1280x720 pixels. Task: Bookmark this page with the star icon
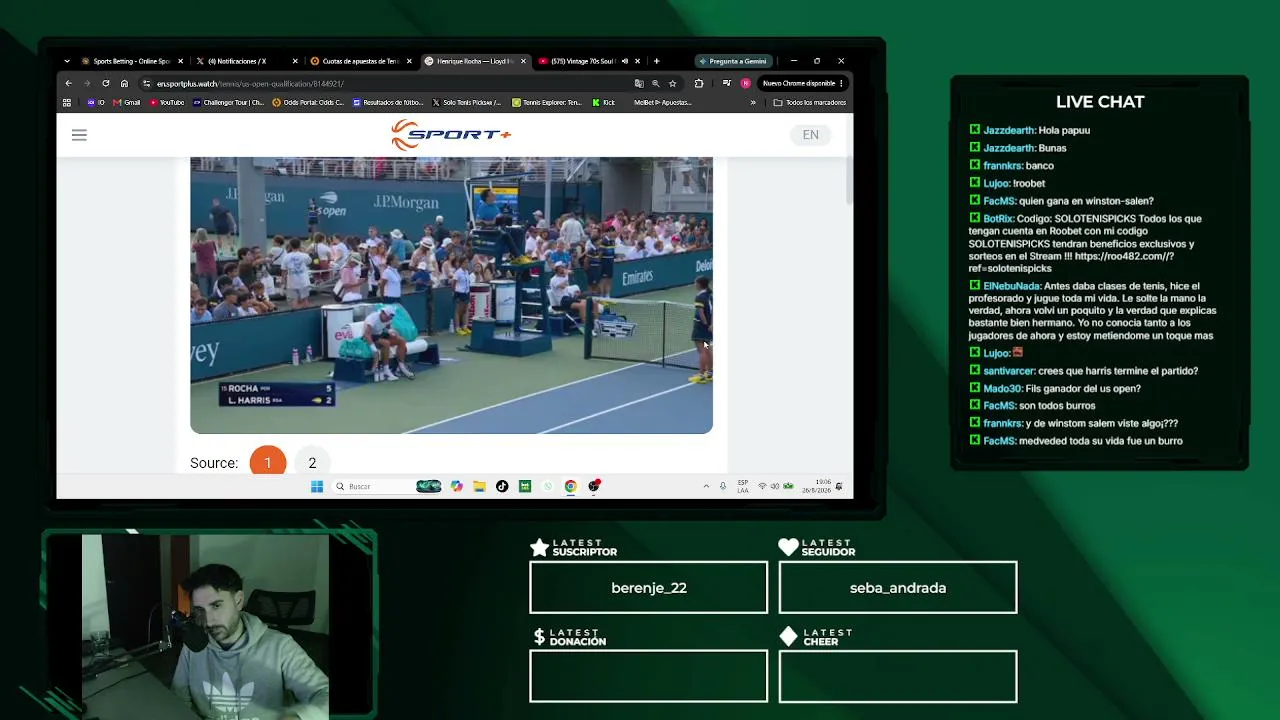click(673, 83)
